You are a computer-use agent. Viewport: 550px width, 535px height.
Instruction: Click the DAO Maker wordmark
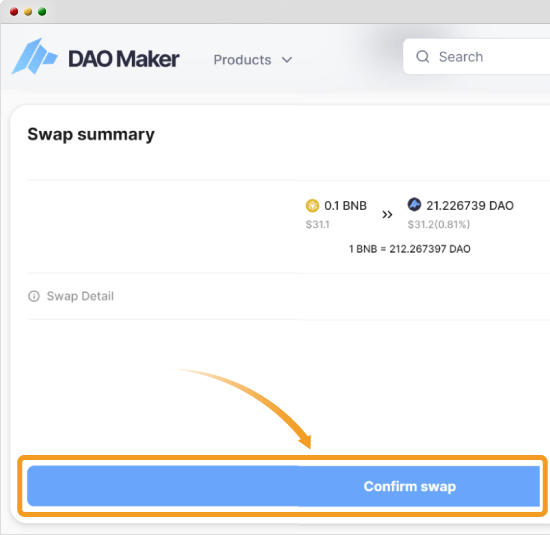tap(123, 59)
